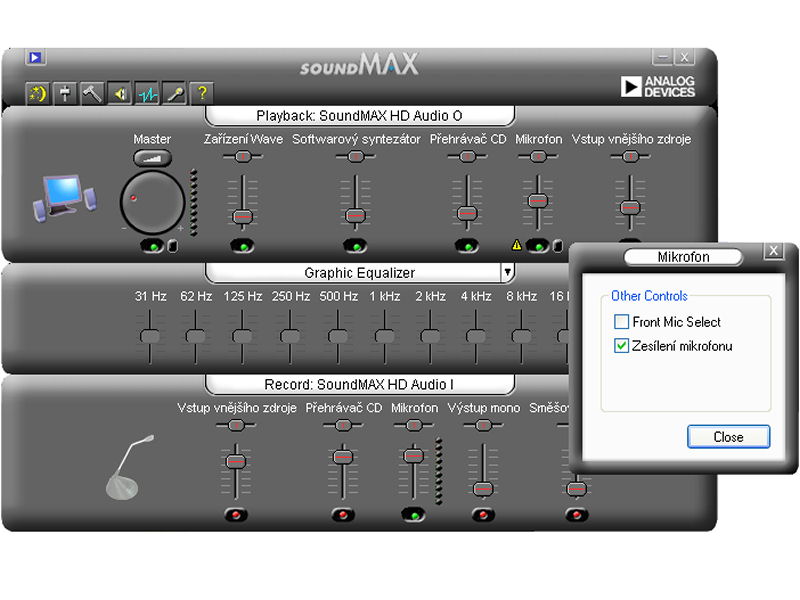Click the desk microphone record icon
The height and width of the screenshot is (600, 800).
(130, 467)
